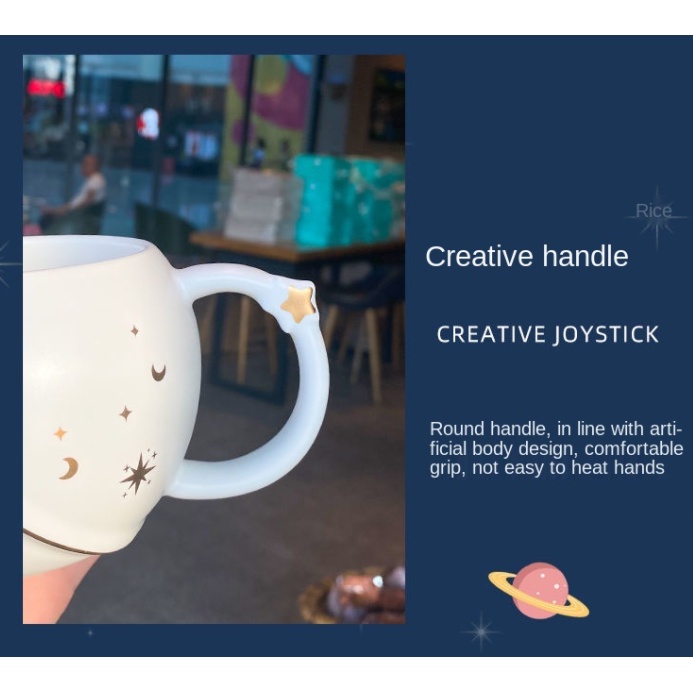This screenshot has width=693, height=693.
Task: Click the teal boxes on the background table
Action: (x=349, y=201)
